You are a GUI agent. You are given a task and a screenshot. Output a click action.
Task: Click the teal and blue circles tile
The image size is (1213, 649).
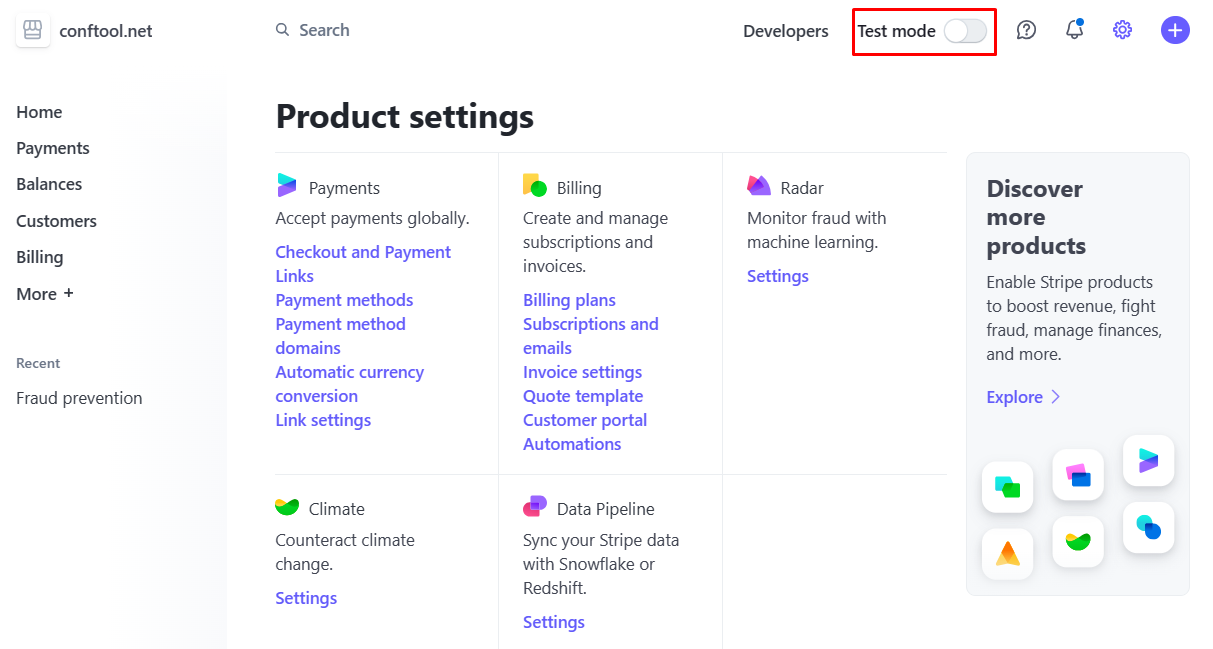(1149, 527)
